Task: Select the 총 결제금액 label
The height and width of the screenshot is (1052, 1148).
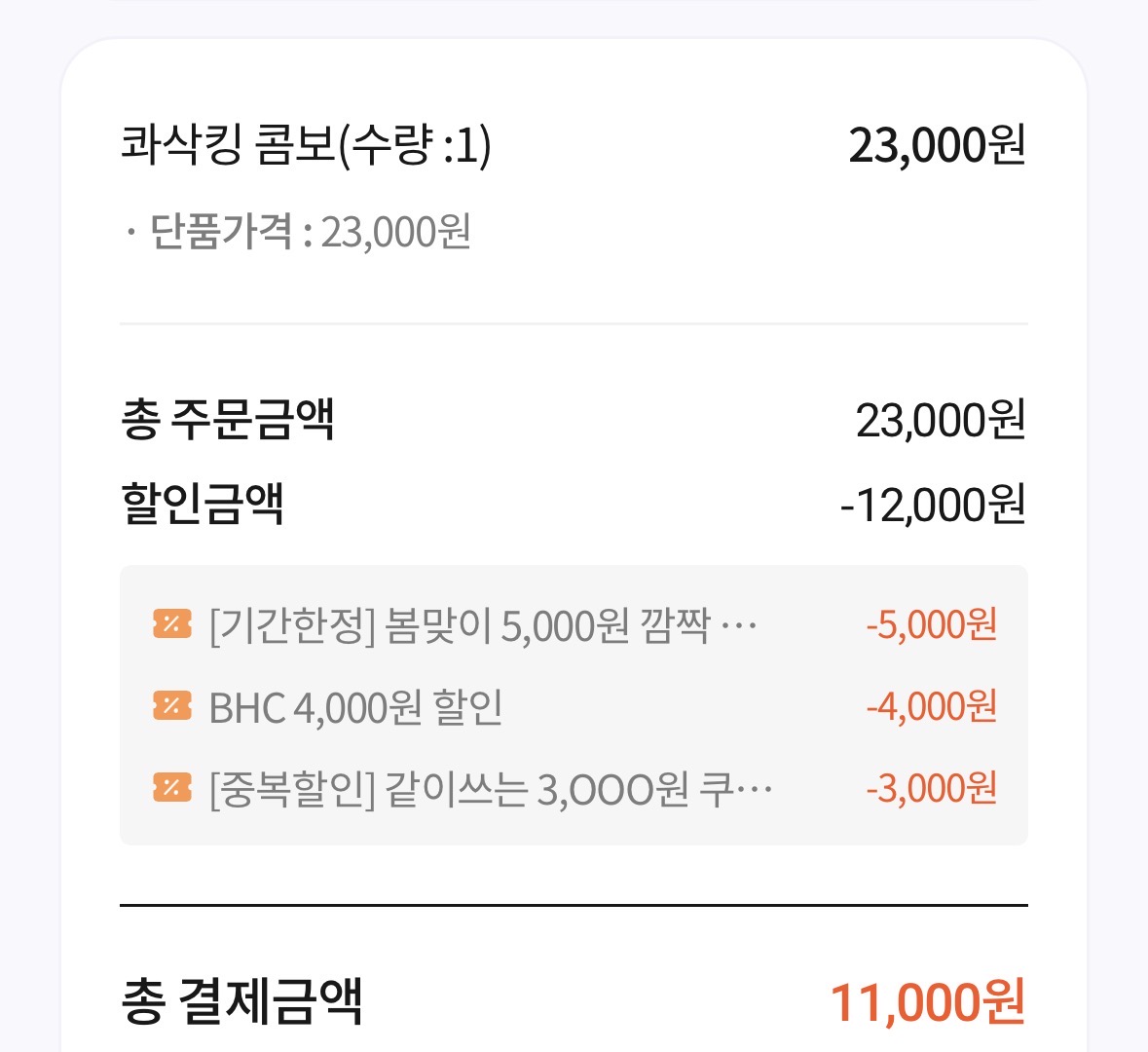Action: [241, 1000]
